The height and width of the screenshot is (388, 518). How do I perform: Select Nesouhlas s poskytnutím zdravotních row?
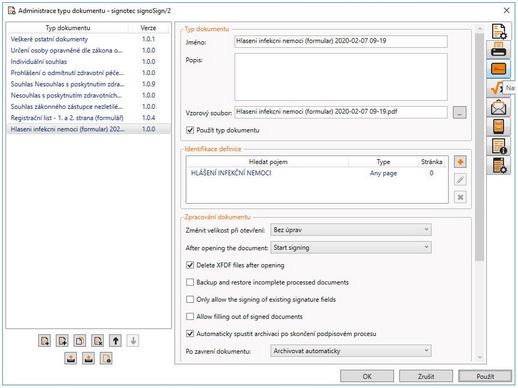coord(88,95)
